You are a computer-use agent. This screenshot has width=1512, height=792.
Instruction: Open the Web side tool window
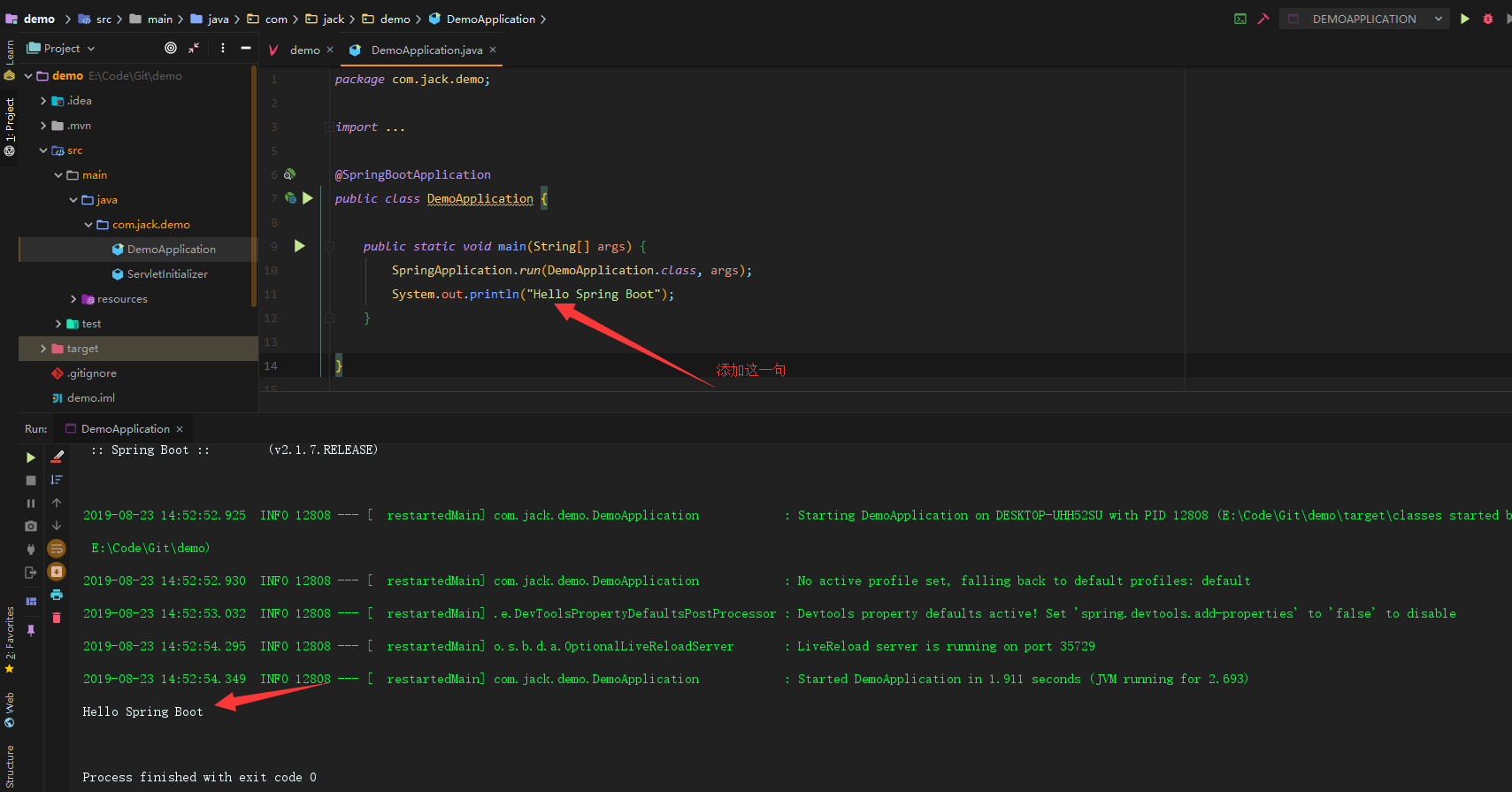[x=10, y=710]
